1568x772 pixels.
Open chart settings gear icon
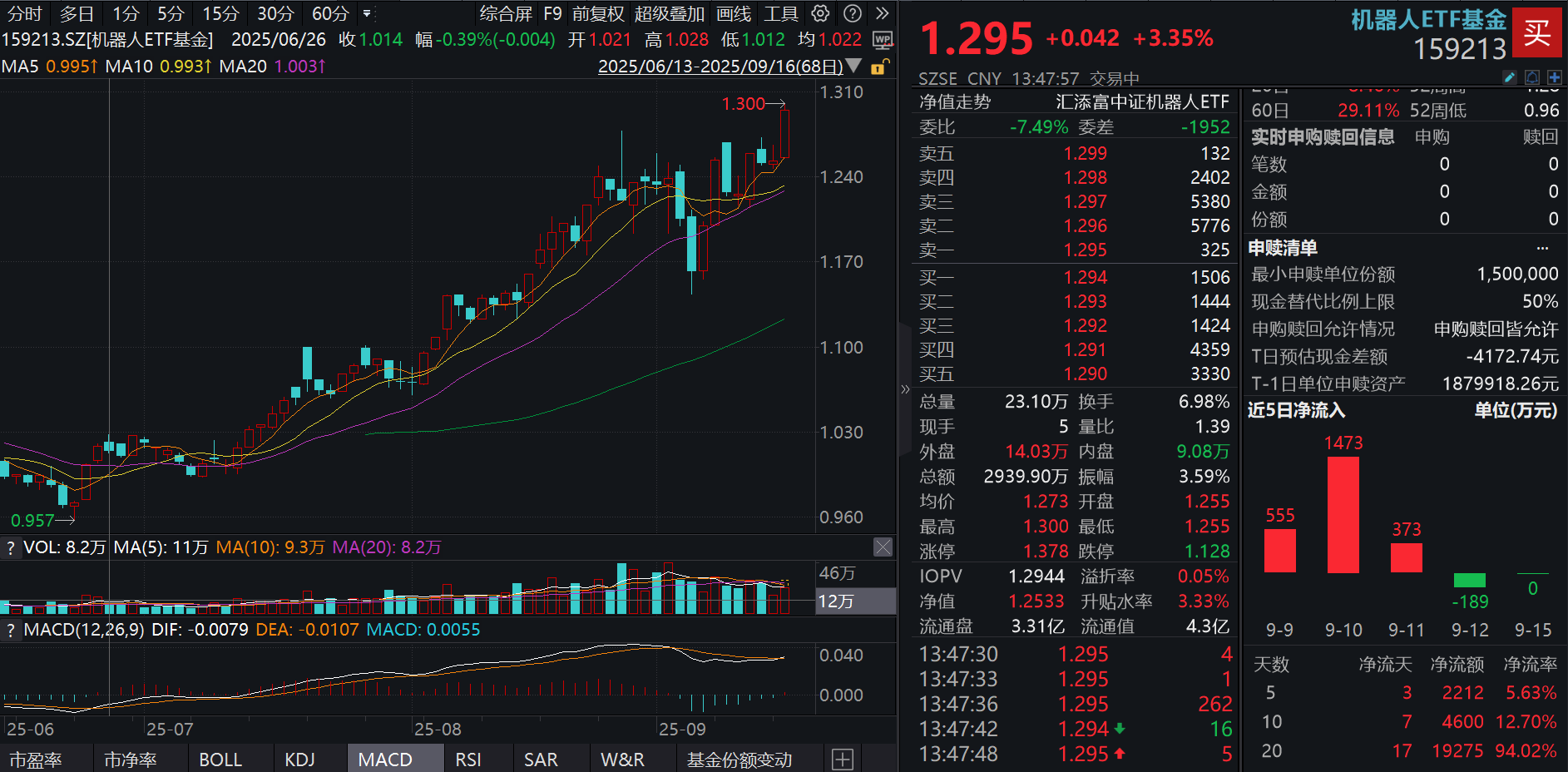click(820, 13)
